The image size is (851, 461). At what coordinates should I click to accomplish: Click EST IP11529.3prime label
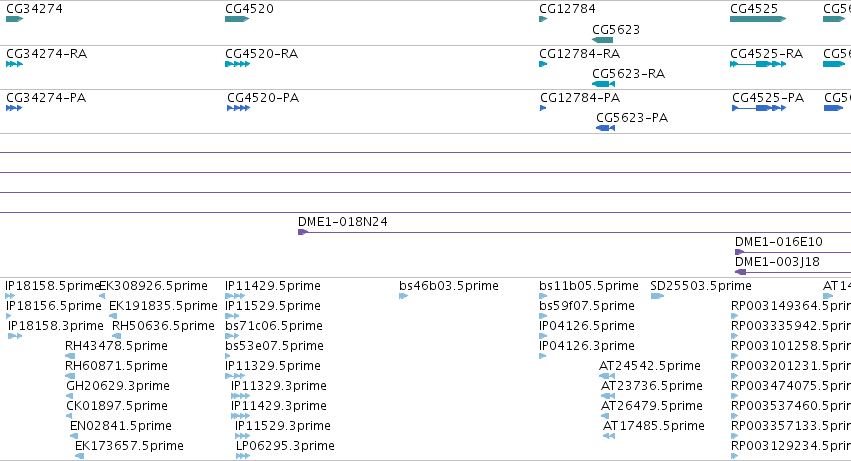283,426
